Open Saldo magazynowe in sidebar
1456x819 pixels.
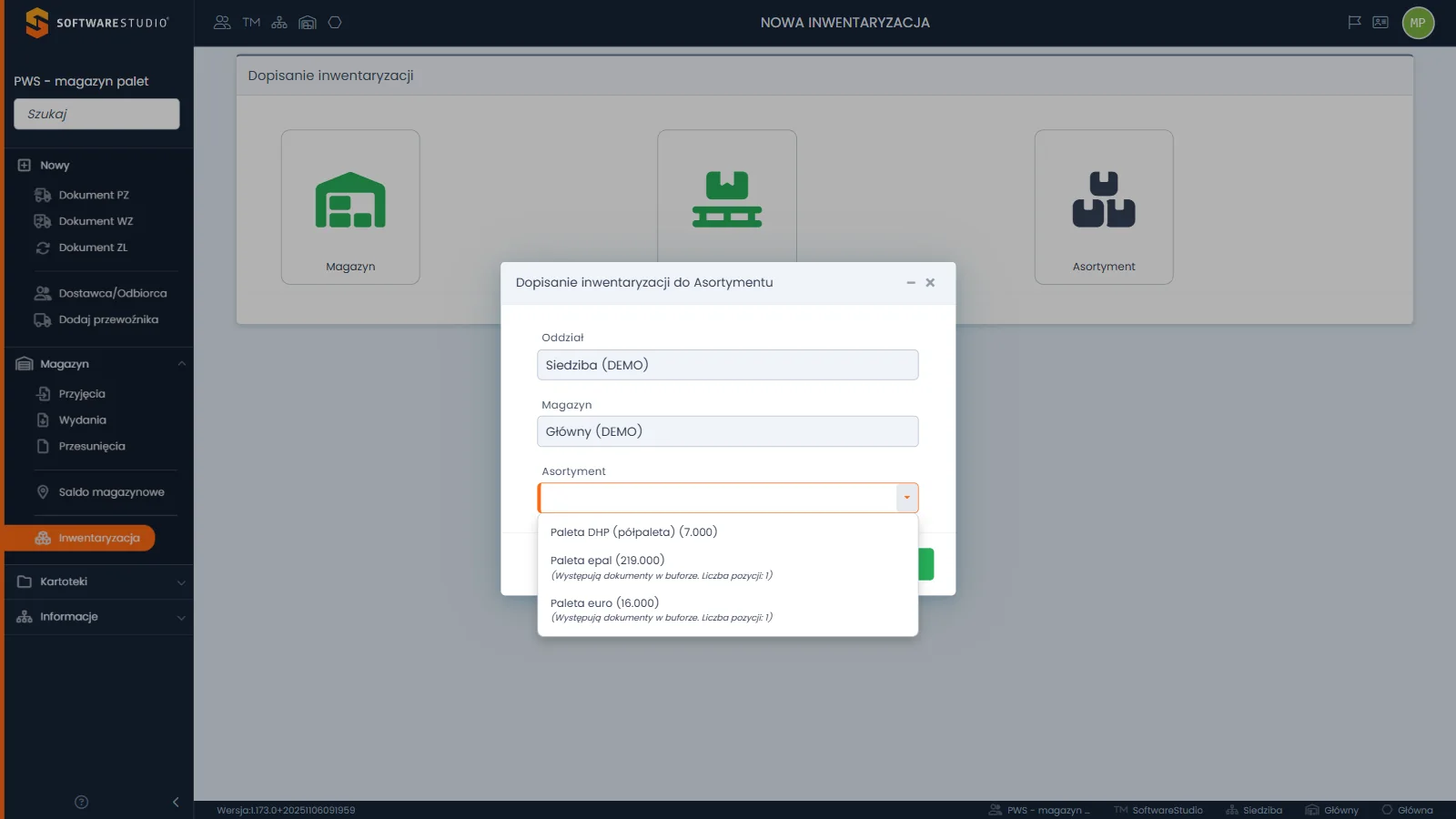point(111,492)
